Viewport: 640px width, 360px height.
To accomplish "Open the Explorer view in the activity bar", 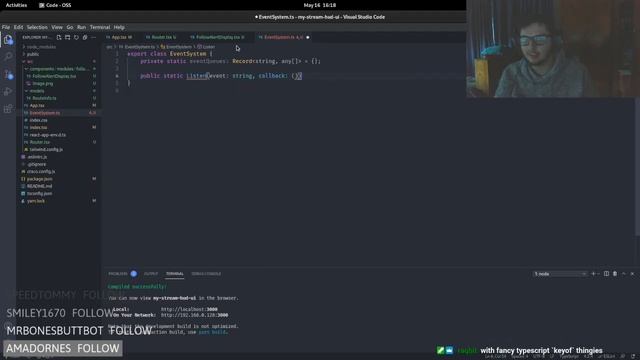I will 8,40.
